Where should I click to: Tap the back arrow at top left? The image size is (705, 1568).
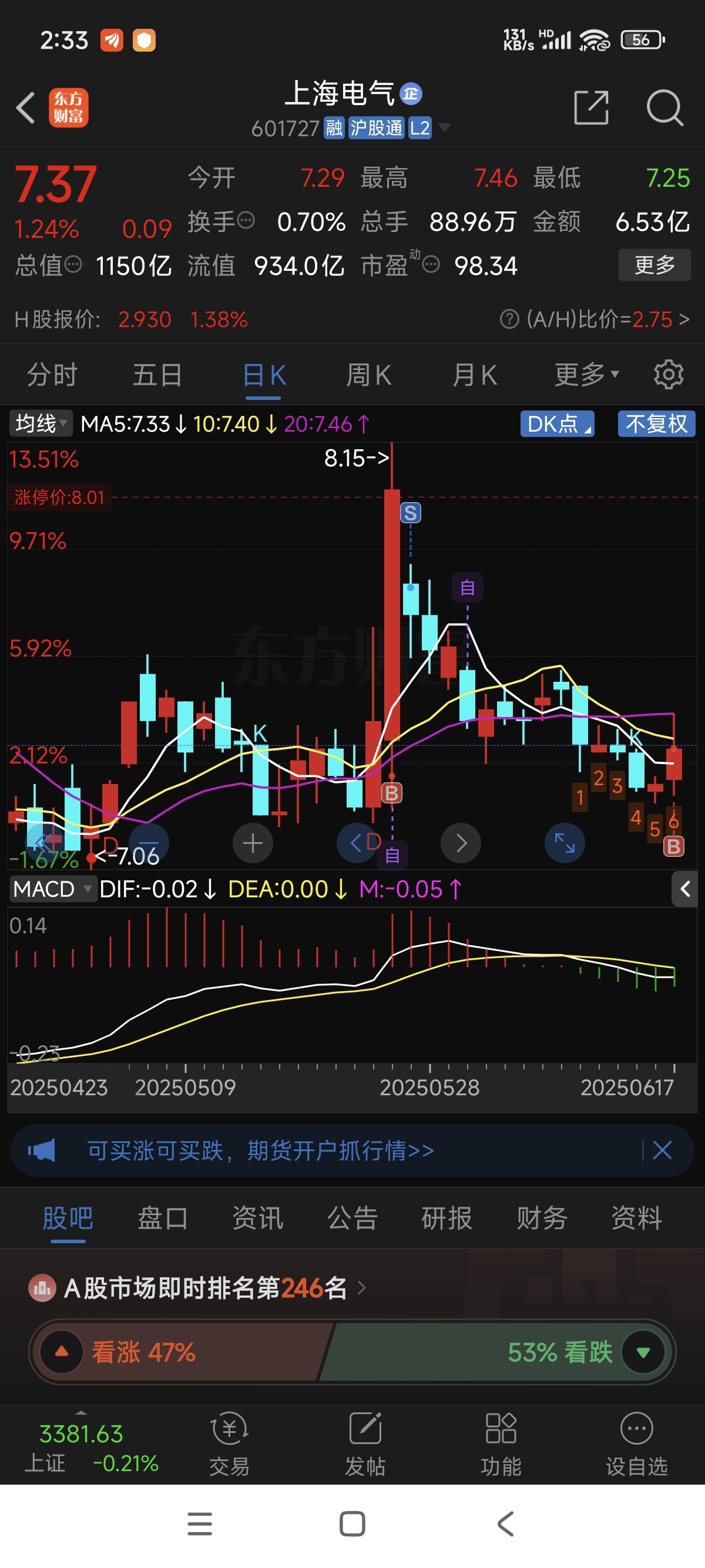pyautogui.click(x=26, y=107)
